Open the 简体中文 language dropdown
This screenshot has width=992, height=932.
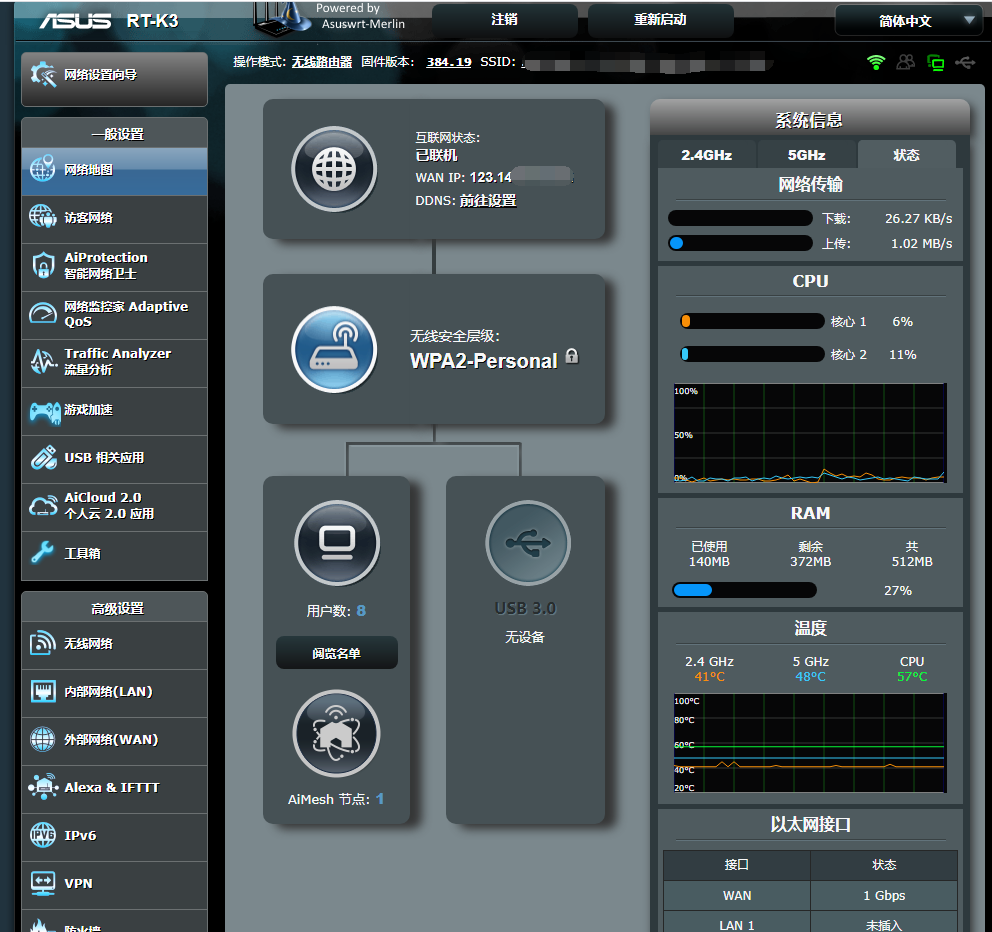click(x=908, y=21)
